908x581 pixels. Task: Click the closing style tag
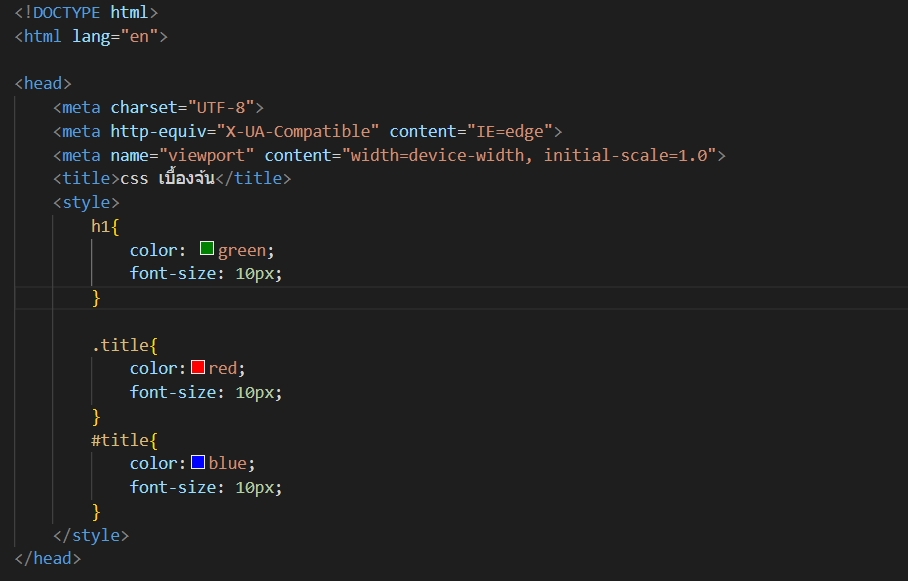point(91,535)
